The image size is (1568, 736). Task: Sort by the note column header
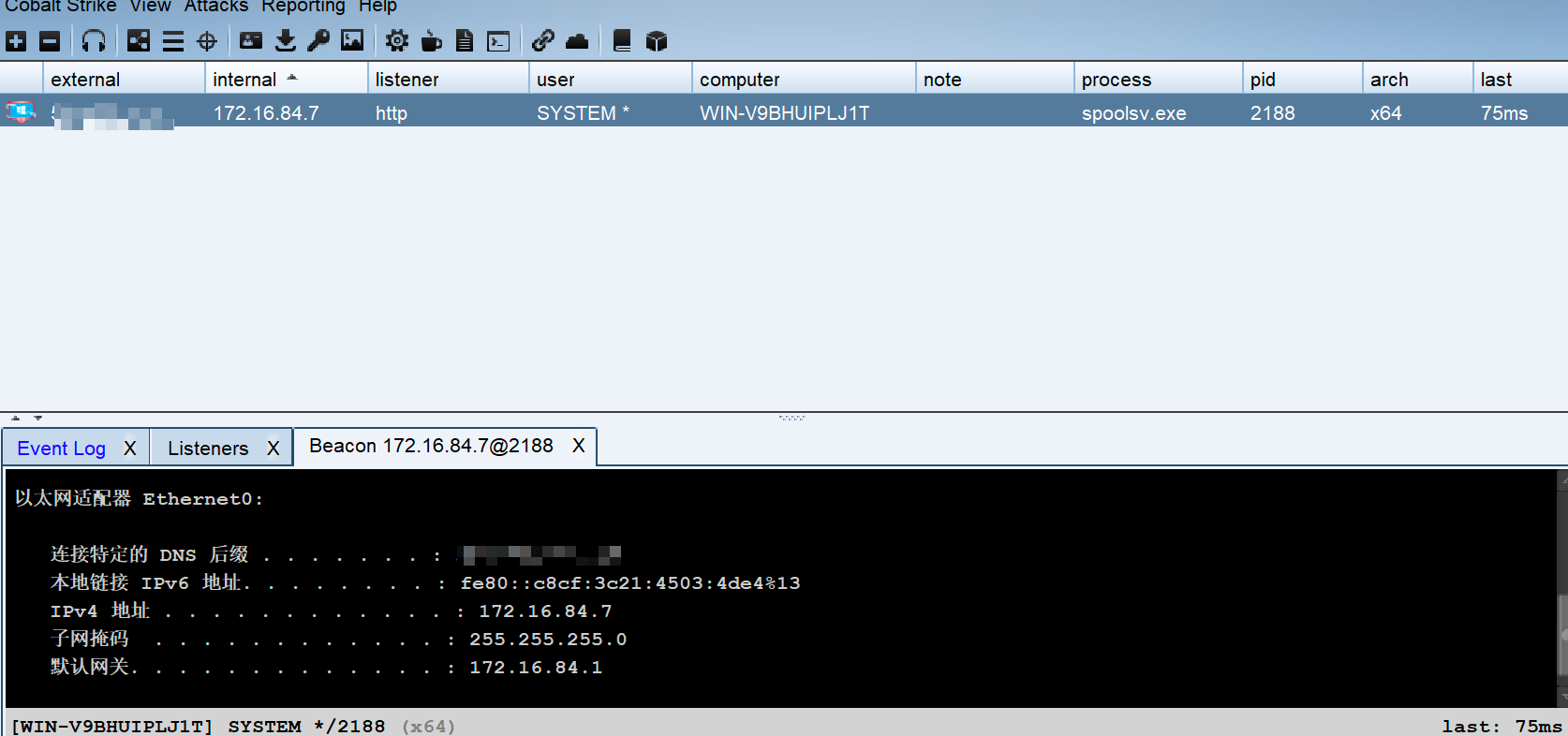point(995,80)
